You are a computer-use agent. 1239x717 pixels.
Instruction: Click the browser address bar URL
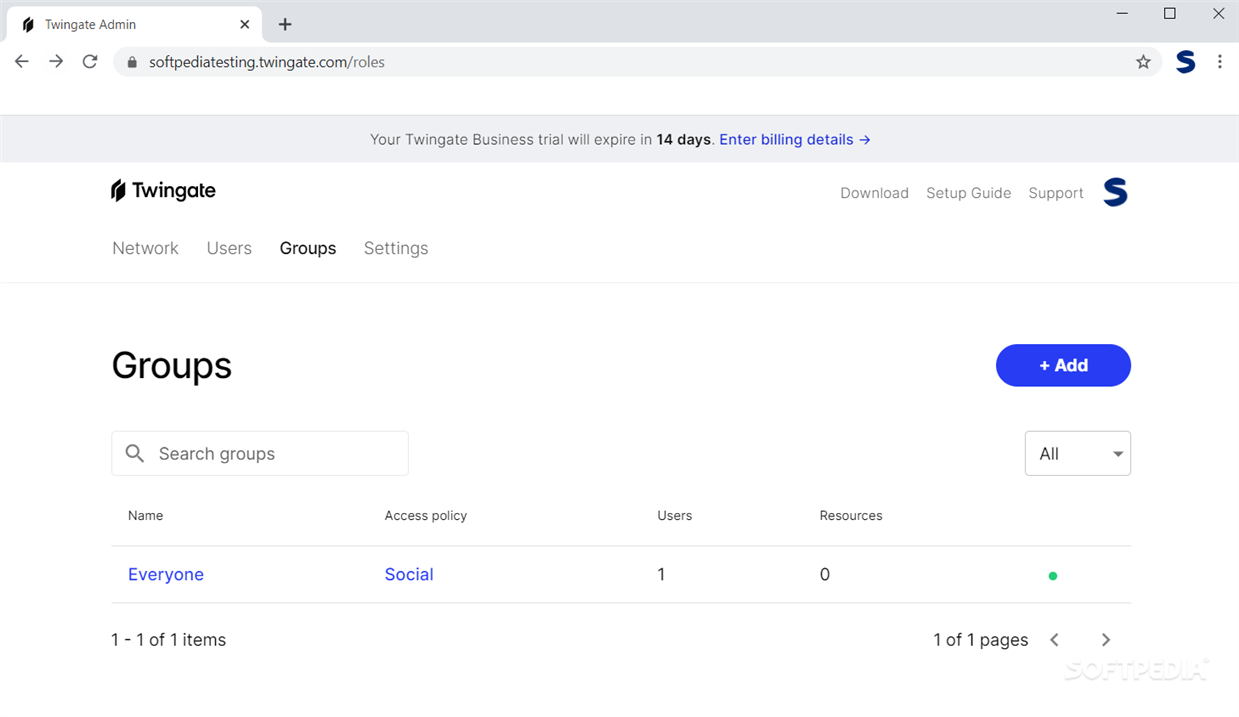coord(267,62)
